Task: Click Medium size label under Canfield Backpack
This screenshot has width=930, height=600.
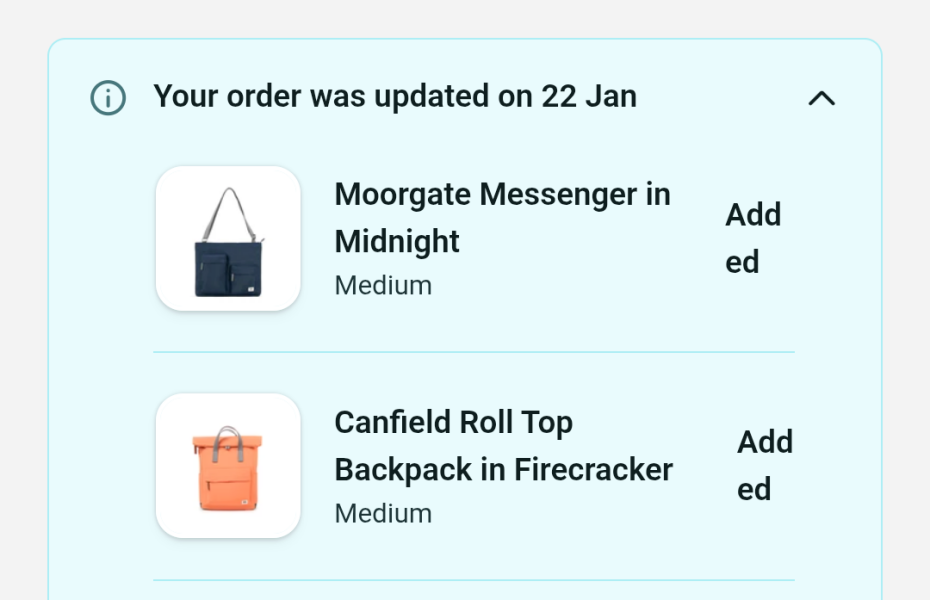Action: (383, 514)
